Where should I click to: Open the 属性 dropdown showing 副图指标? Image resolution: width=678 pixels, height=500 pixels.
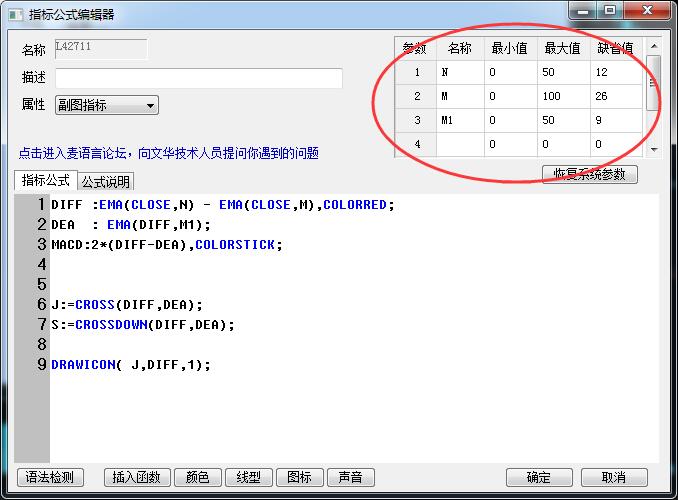click(107, 105)
